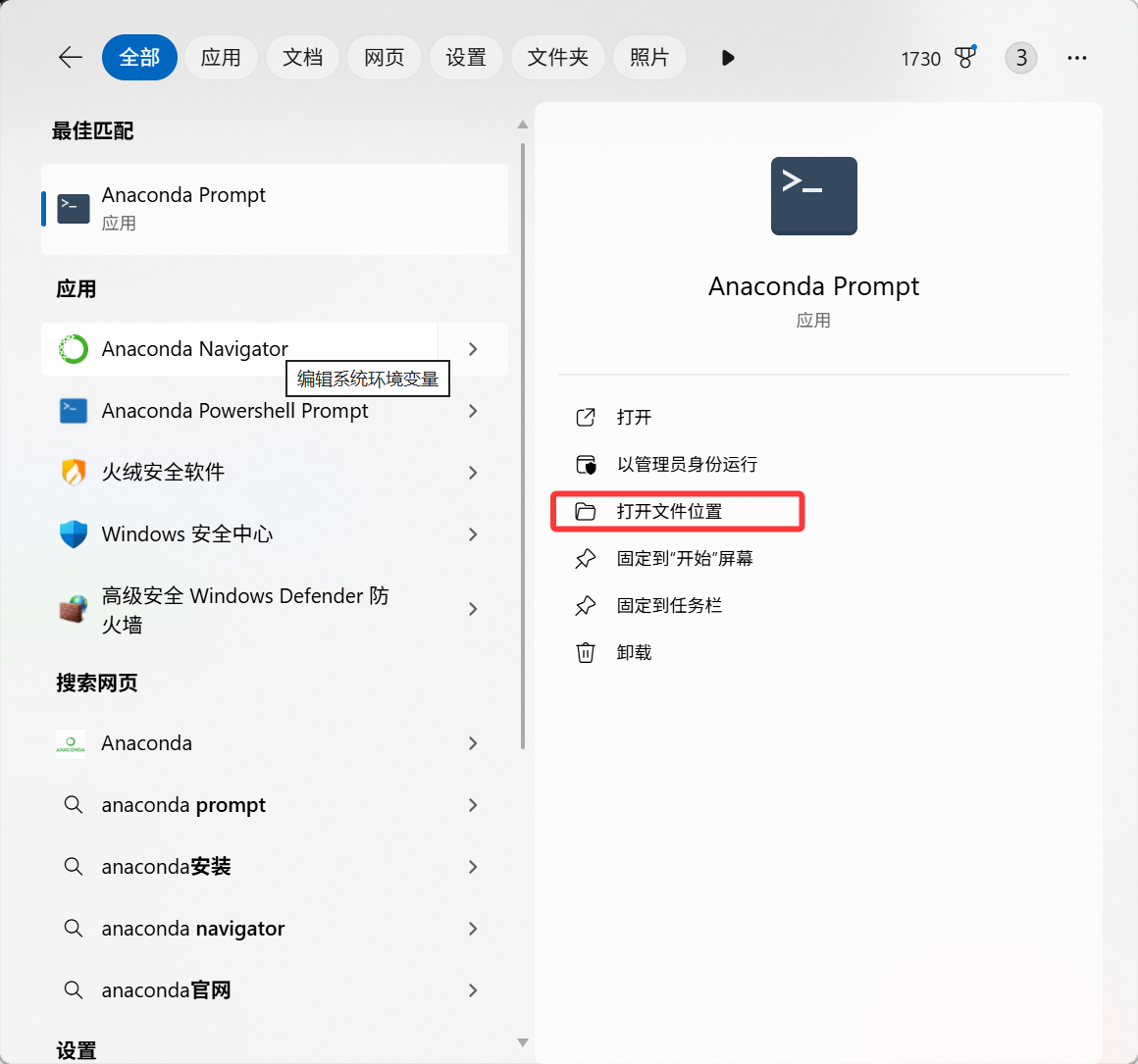Show more filter tabs with play arrow
The image size is (1138, 1064).
point(728,57)
